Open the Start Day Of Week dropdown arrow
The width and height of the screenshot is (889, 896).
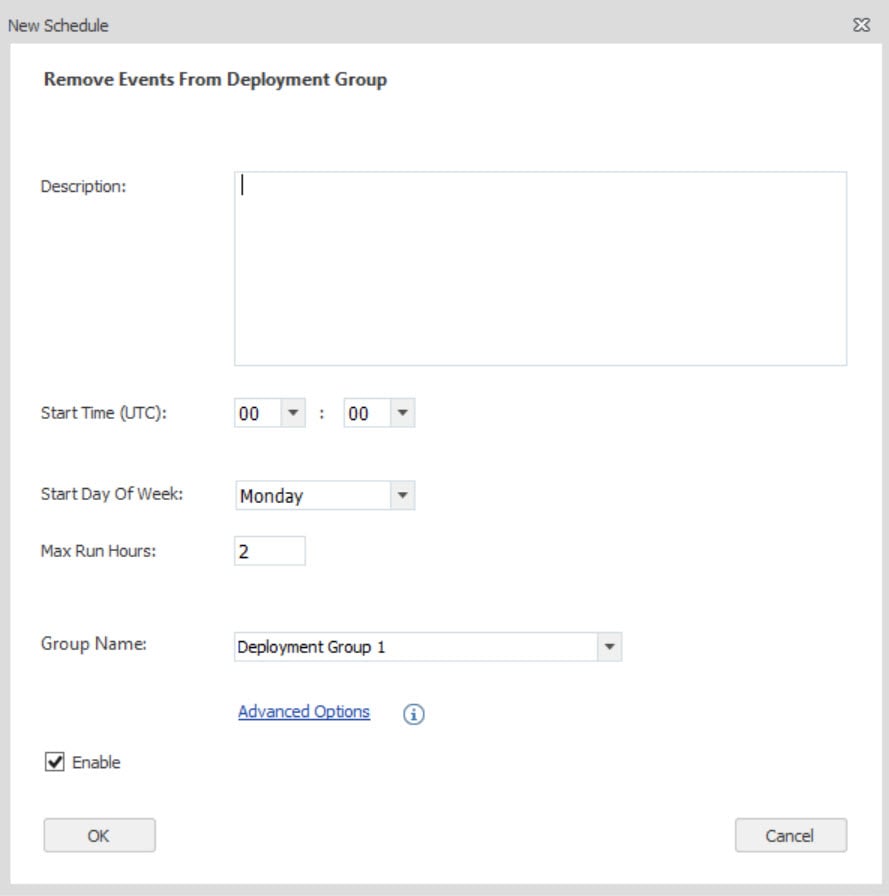point(402,495)
